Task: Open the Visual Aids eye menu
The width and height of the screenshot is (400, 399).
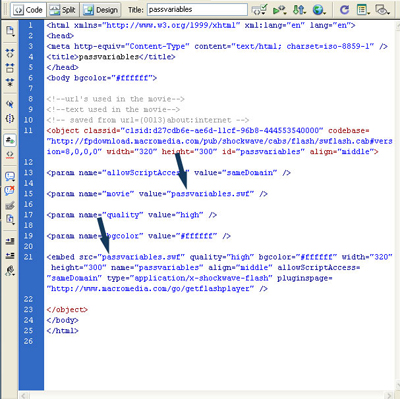Action: click(x=382, y=10)
